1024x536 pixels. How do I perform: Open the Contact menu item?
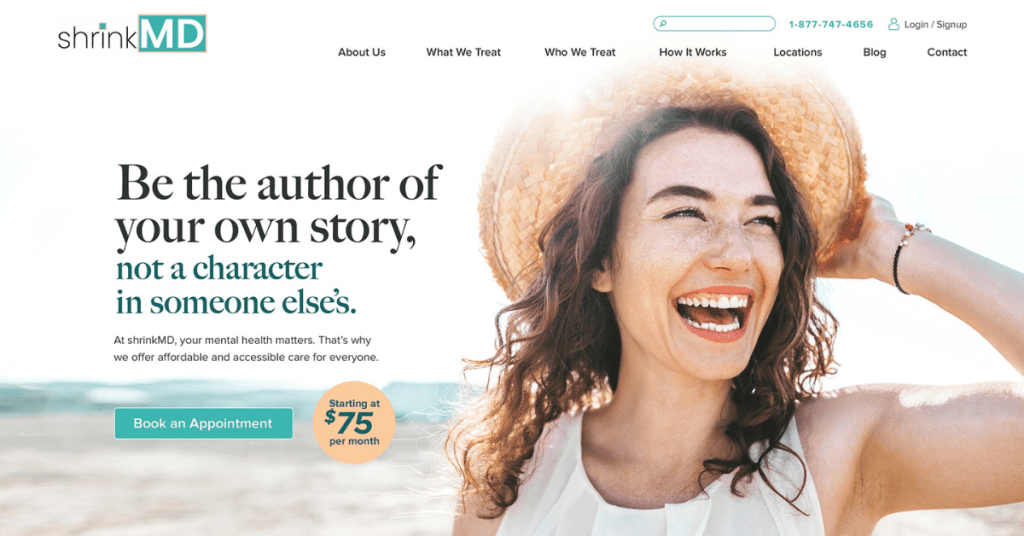tap(947, 52)
